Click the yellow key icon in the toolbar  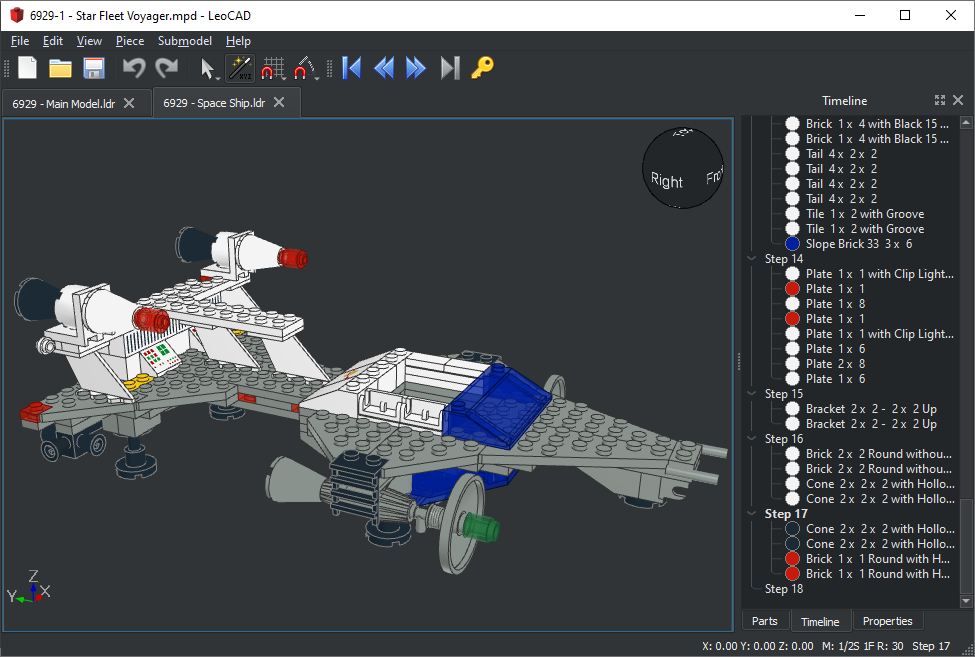coord(482,68)
